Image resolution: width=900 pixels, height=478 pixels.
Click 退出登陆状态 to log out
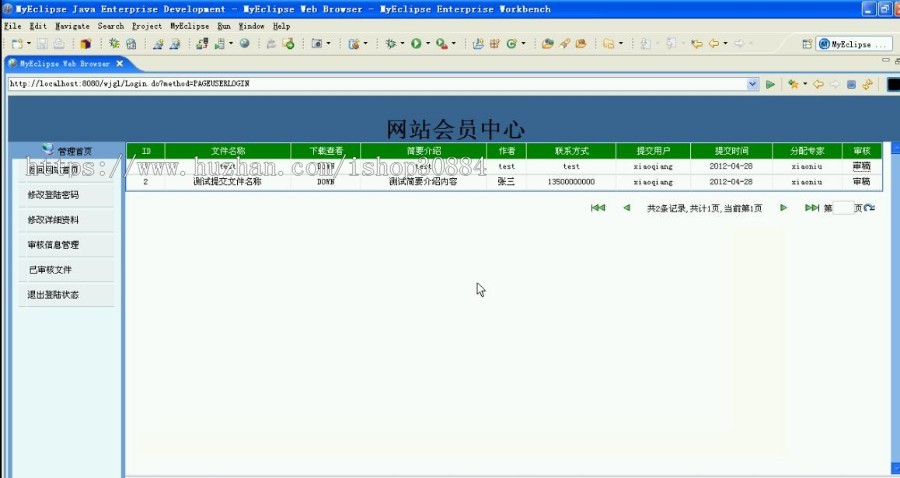tap(53, 295)
